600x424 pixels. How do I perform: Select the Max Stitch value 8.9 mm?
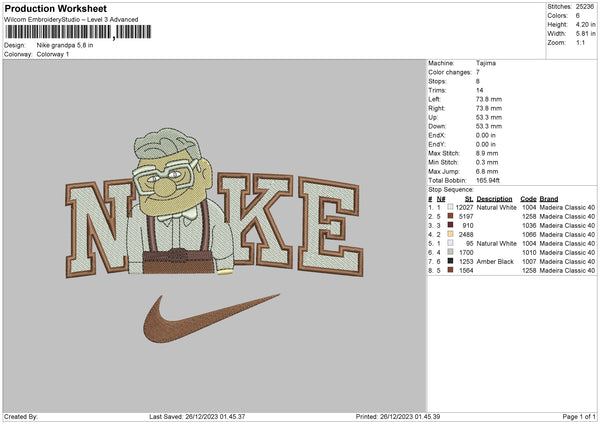tap(487, 153)
